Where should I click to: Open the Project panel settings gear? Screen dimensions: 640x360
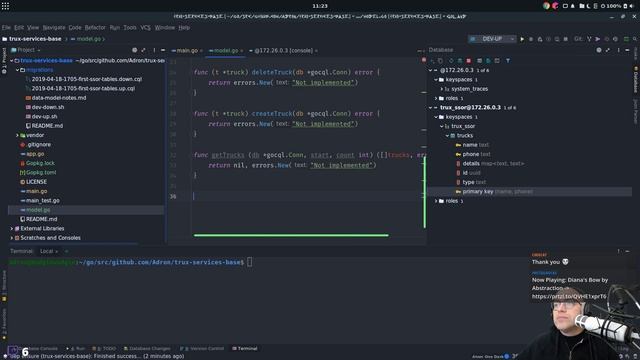coord(134,50)
